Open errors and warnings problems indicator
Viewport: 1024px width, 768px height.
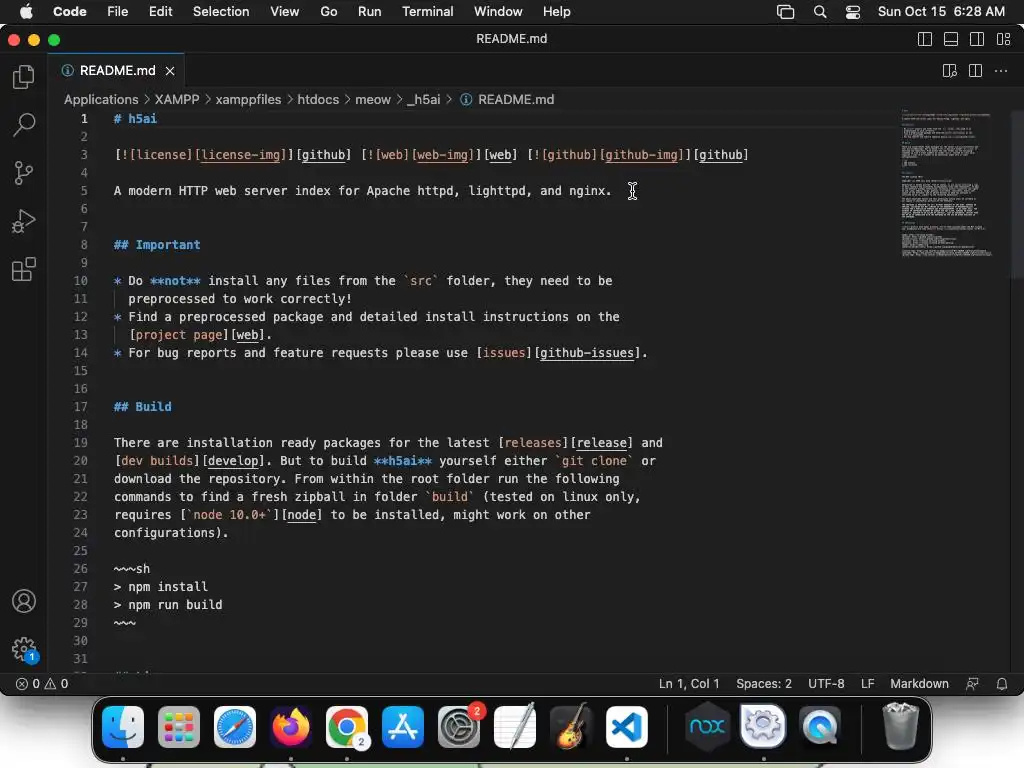(x=42, y=684)
